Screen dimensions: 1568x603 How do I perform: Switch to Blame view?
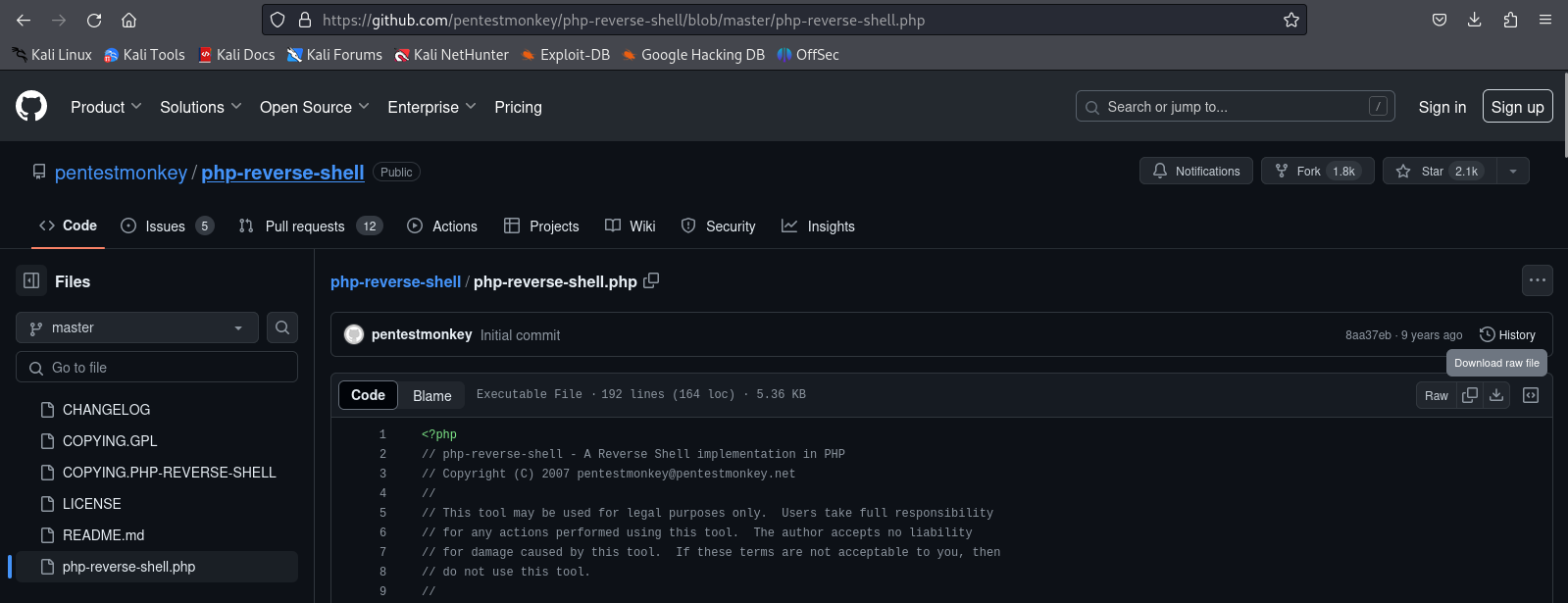point(432,395)
